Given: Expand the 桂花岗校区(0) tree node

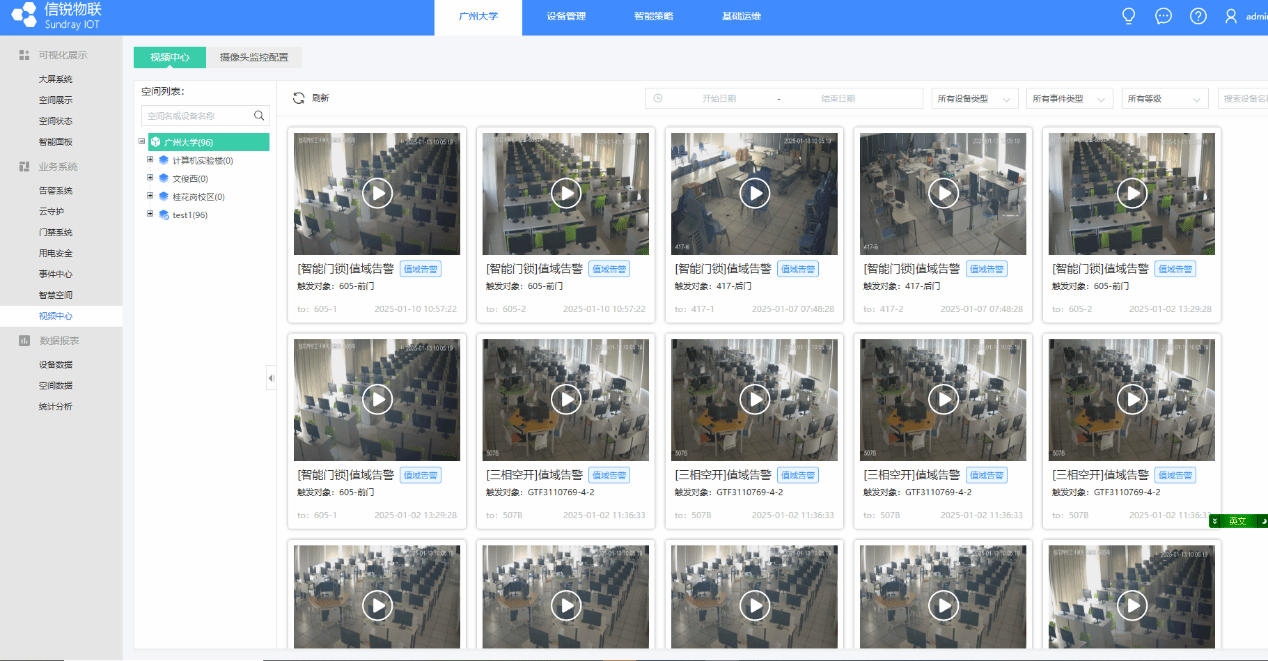Looking at the screenshot, I should (150, 196).
